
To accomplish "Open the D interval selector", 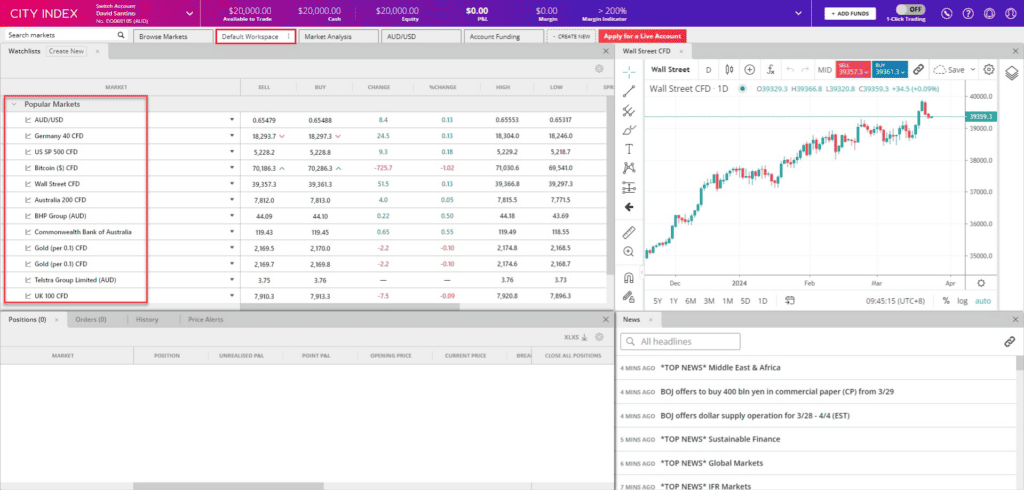I will [709, 69].
